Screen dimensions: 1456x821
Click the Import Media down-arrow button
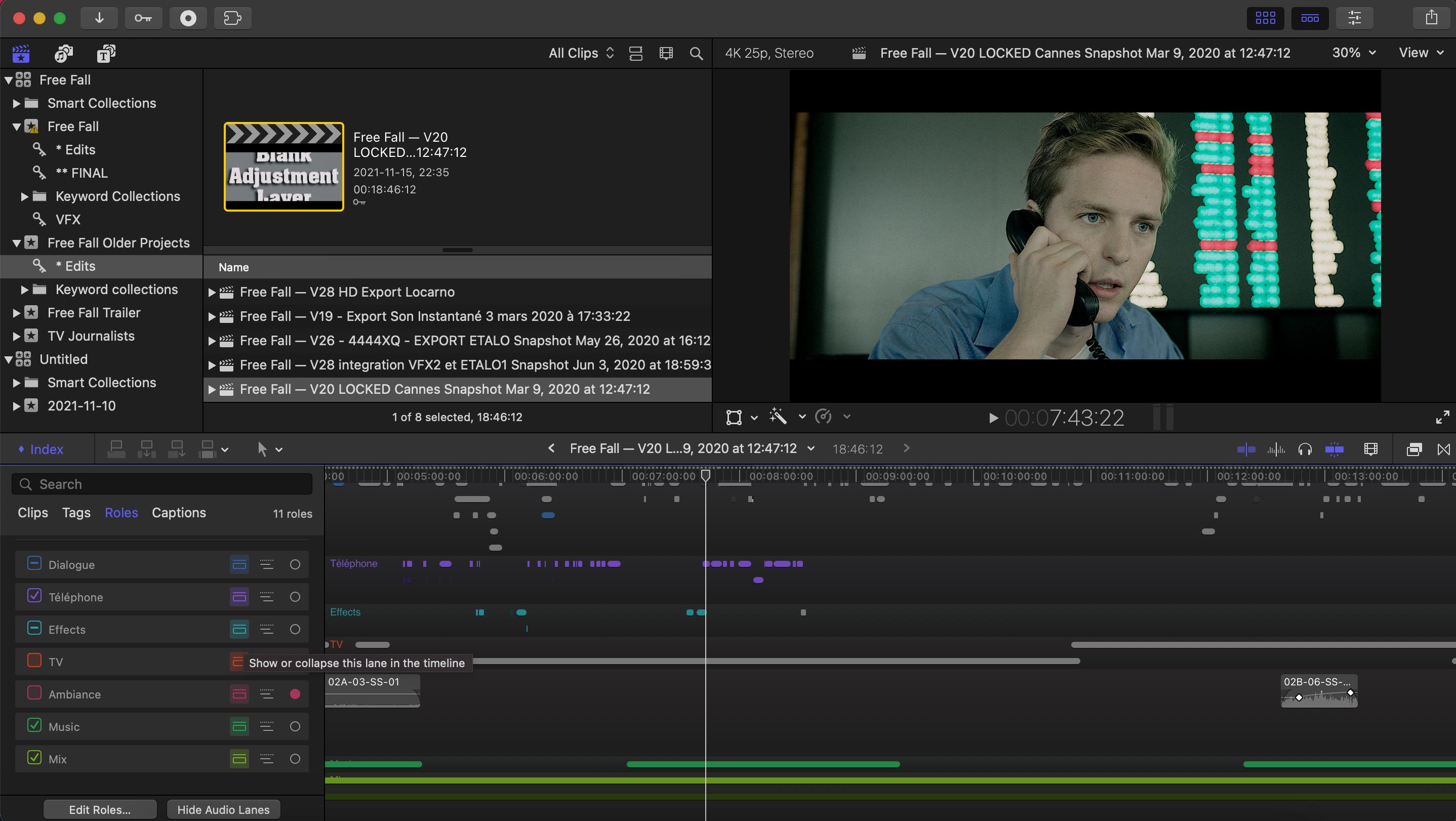pyautogui.click(x=99, y=18)
